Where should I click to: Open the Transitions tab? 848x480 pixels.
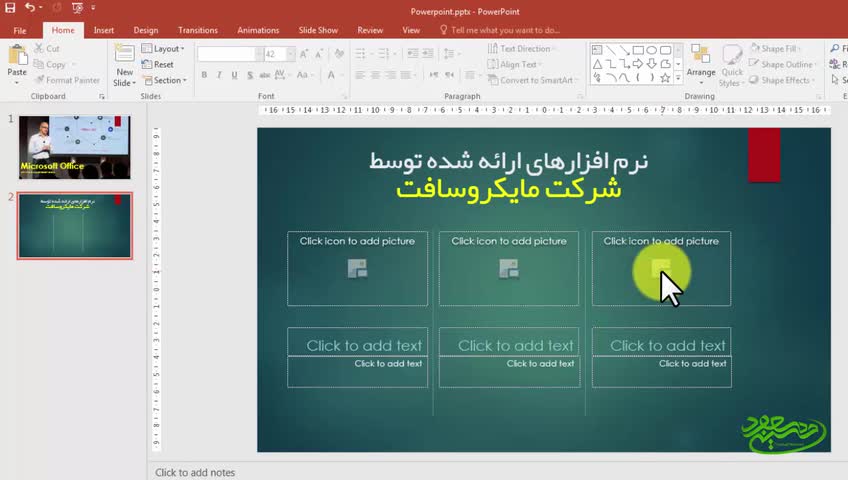click(x=198, y=30)
